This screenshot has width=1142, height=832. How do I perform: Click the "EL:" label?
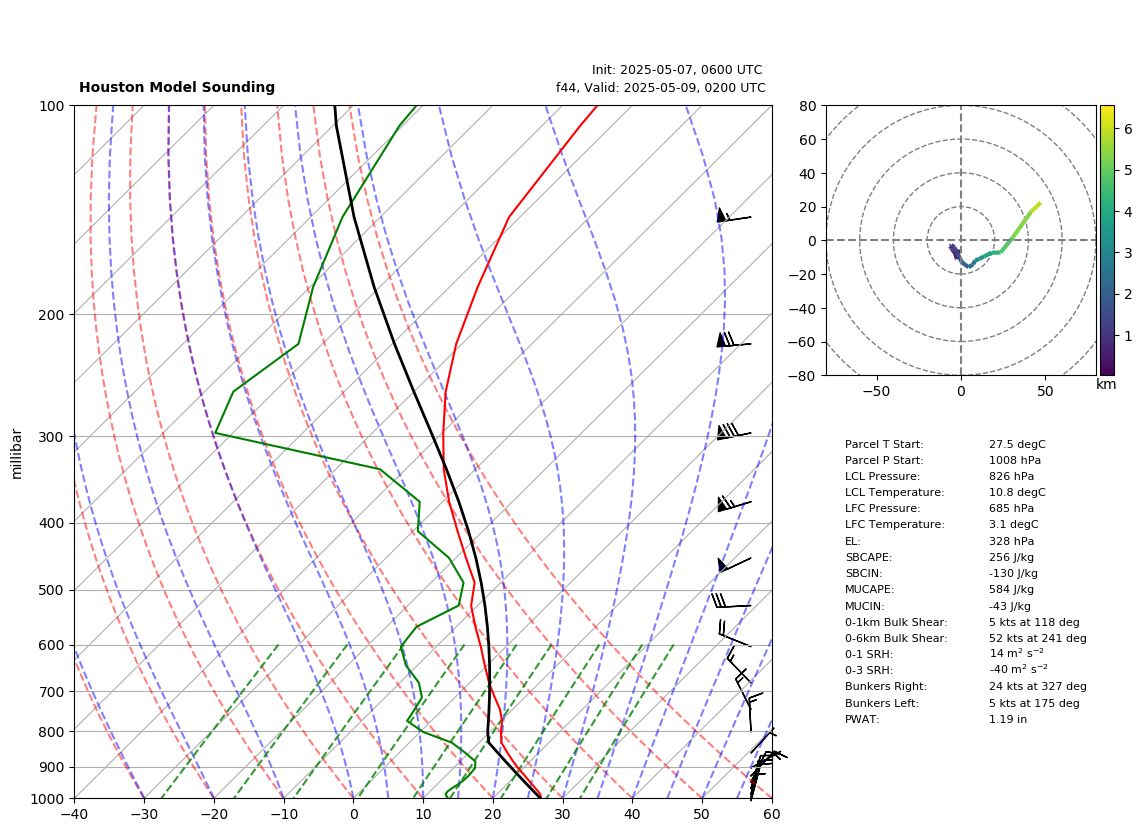[853, 541]
